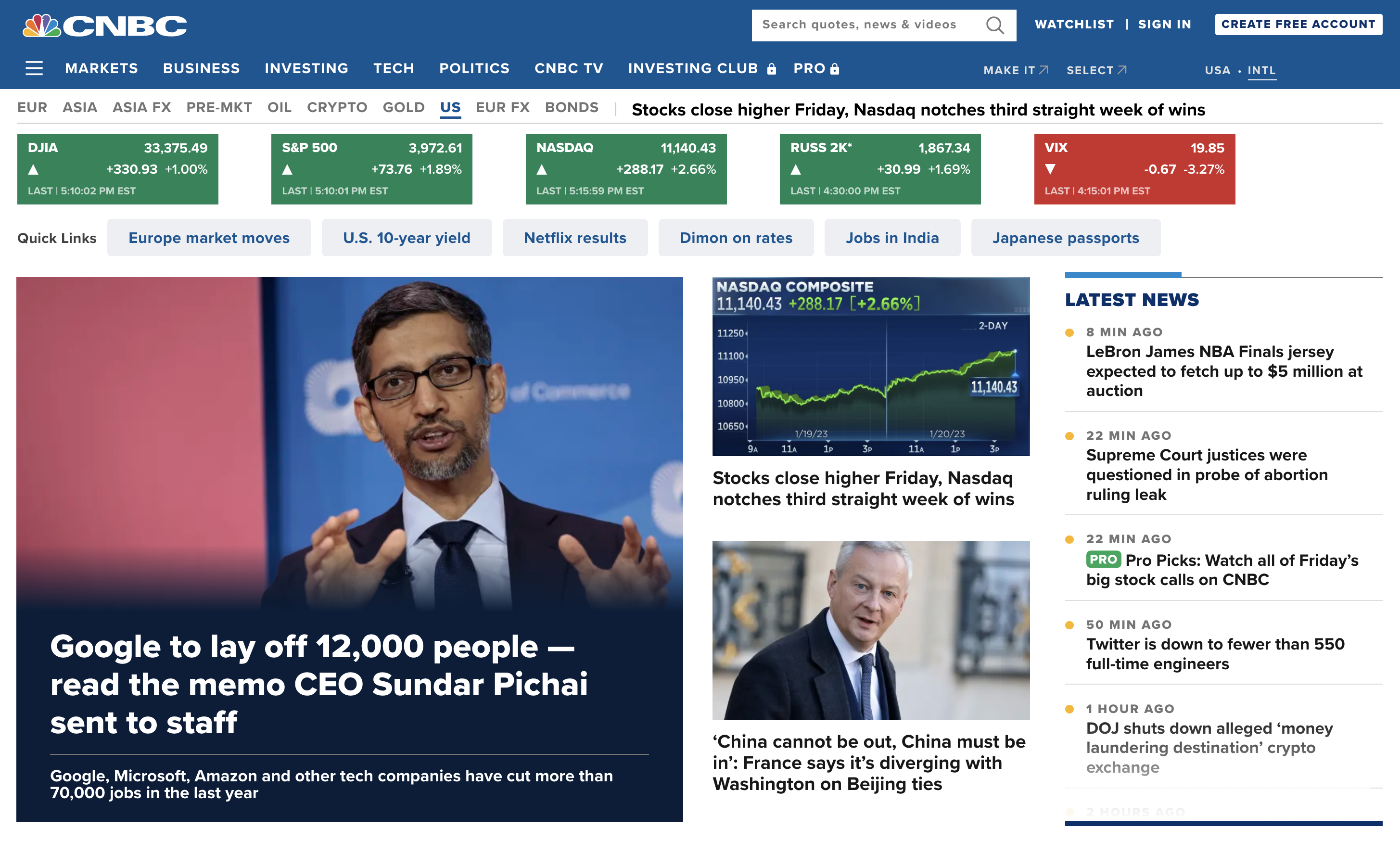The image size is (1400, 841).
Task: Select the ASIA markets tab
Action: point(80,107)
